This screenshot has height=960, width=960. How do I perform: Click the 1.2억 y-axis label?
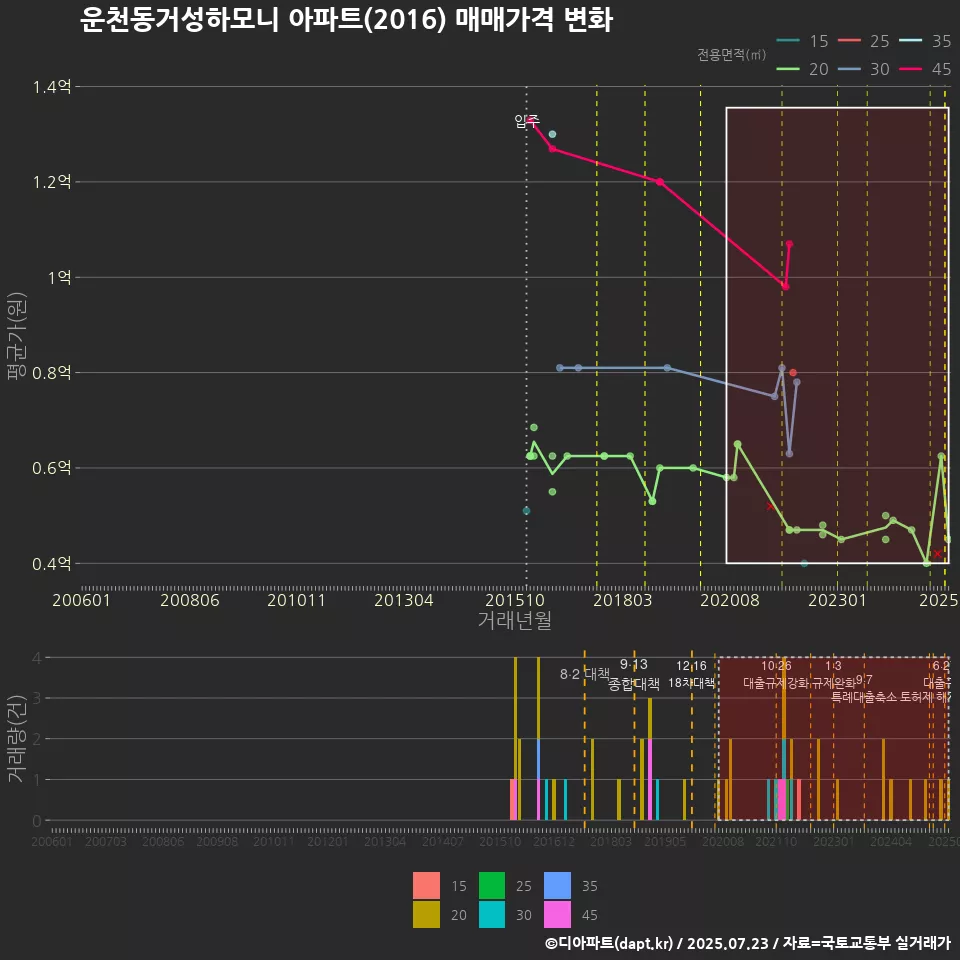click(x=52, y=182)
